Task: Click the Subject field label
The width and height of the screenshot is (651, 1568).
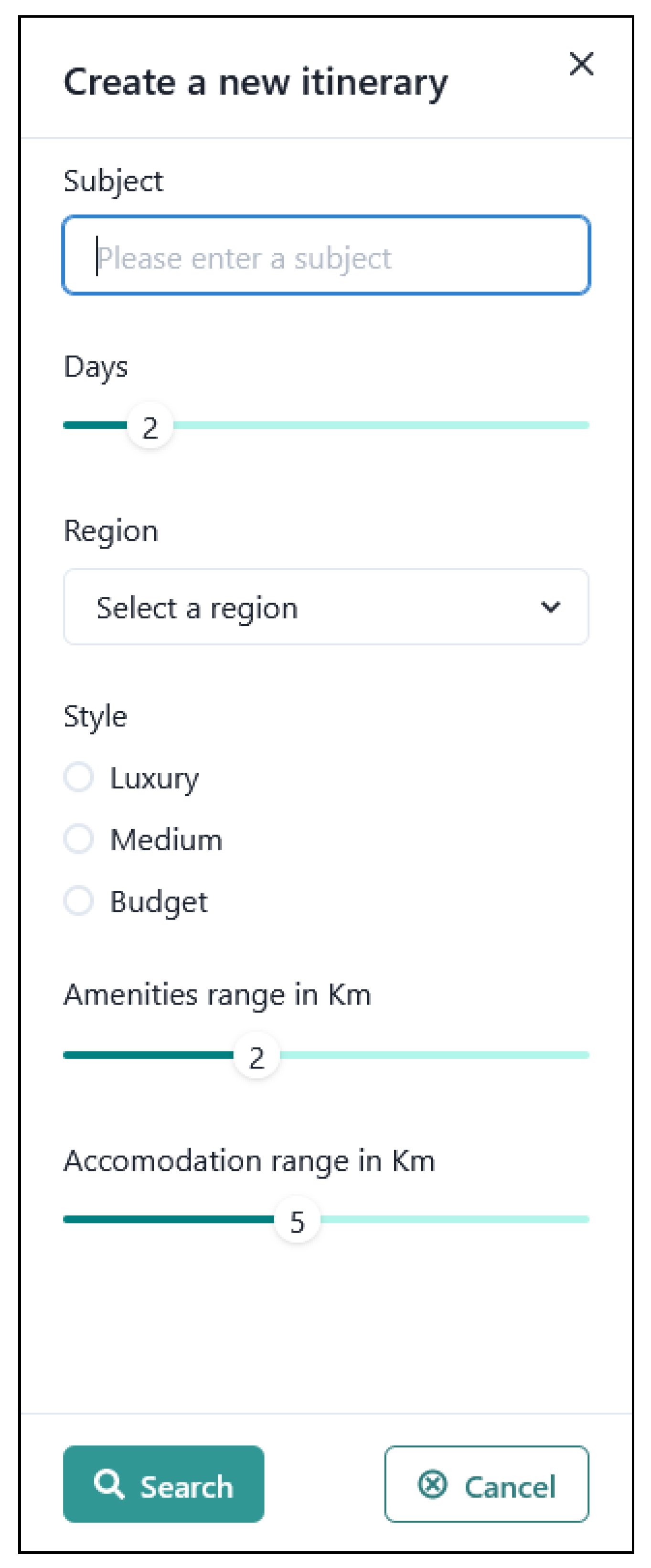Action: (114, 182)
